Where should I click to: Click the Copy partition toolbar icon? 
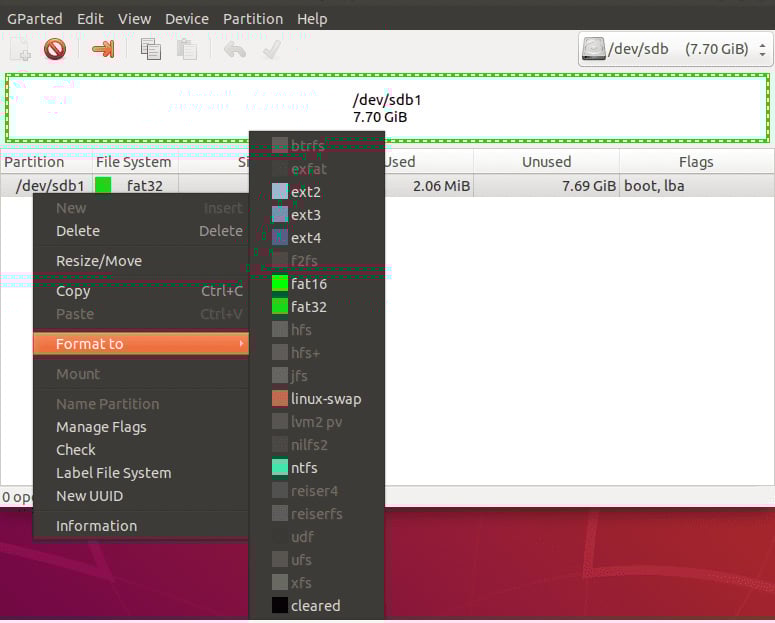coord(151,49)
